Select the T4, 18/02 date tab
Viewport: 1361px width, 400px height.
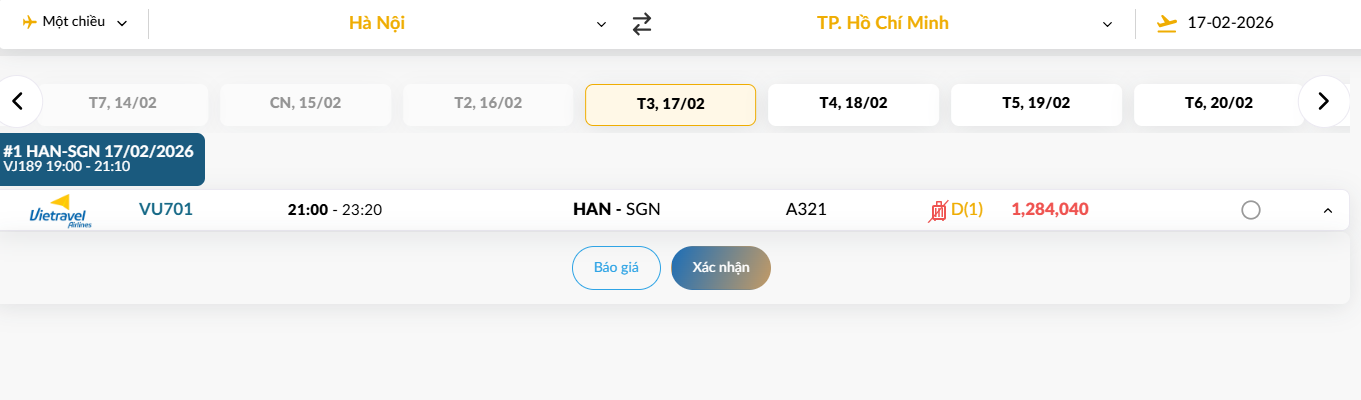853,104
